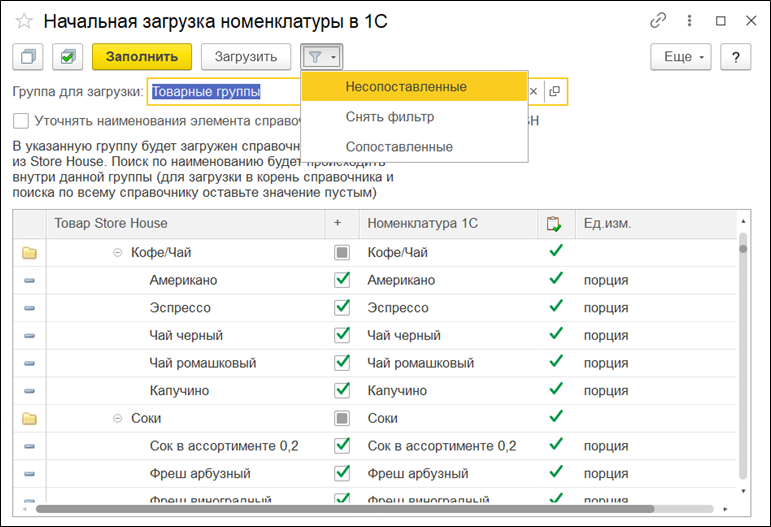This screenshot has height=527, width=771.
Task: Click the Кофе/Чай folder icon
Action: click(29, 253)
